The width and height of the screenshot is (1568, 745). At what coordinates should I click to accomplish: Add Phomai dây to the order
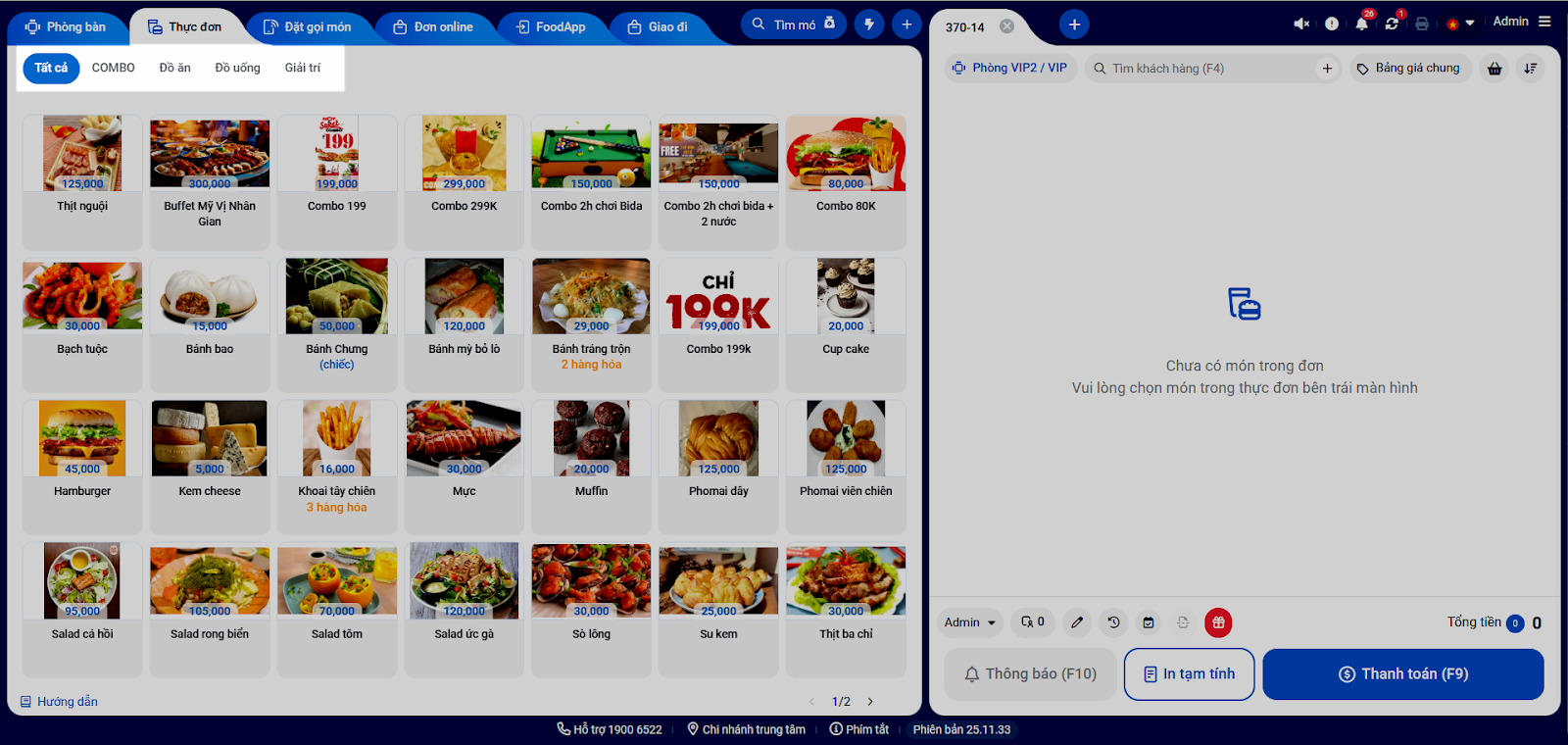(718, 467)
